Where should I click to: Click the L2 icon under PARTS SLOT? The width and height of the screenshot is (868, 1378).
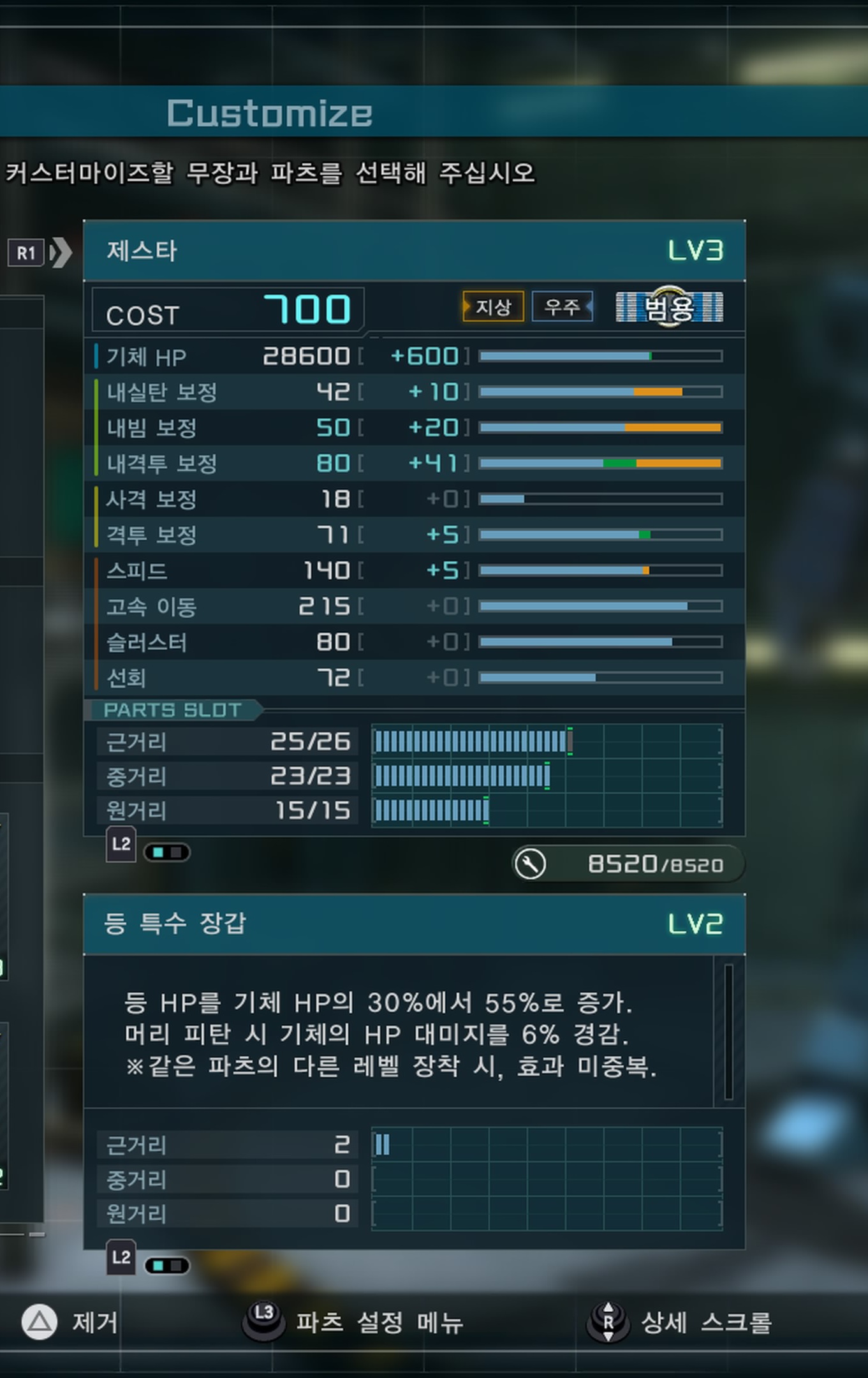click(x=121, y=844)
